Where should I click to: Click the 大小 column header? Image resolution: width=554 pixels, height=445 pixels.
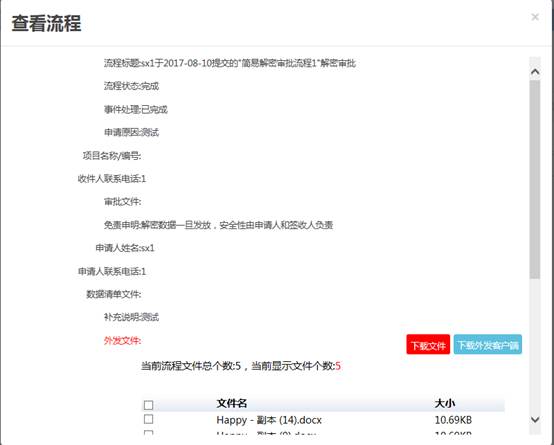pyautogui.click(x=444, y=403)
